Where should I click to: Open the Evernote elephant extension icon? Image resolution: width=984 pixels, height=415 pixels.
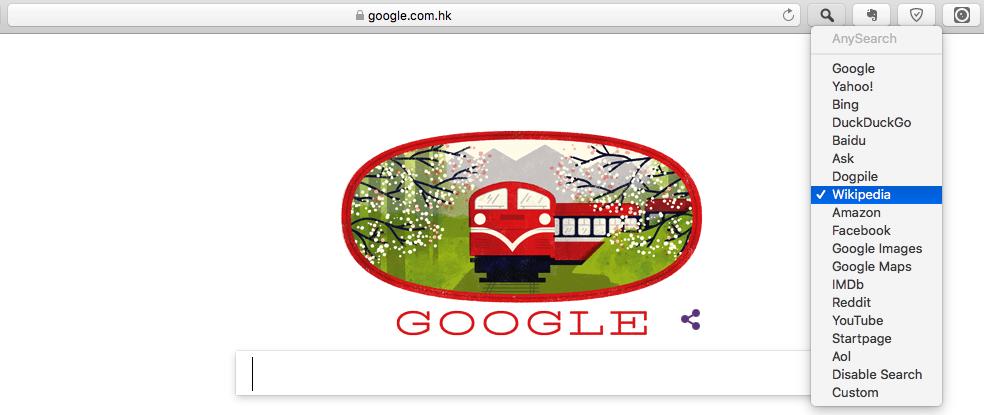[x=872, y=15]
